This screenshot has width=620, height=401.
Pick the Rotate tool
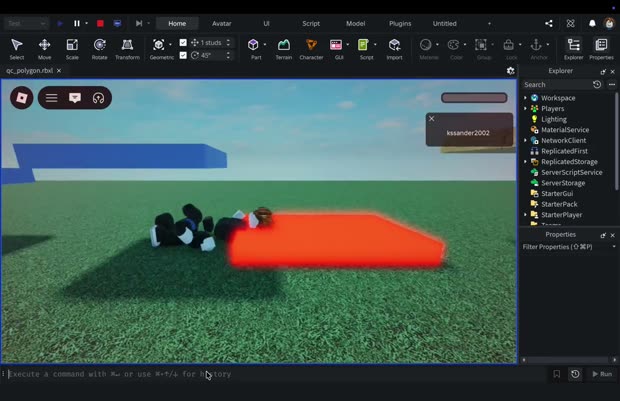point(99,49)
